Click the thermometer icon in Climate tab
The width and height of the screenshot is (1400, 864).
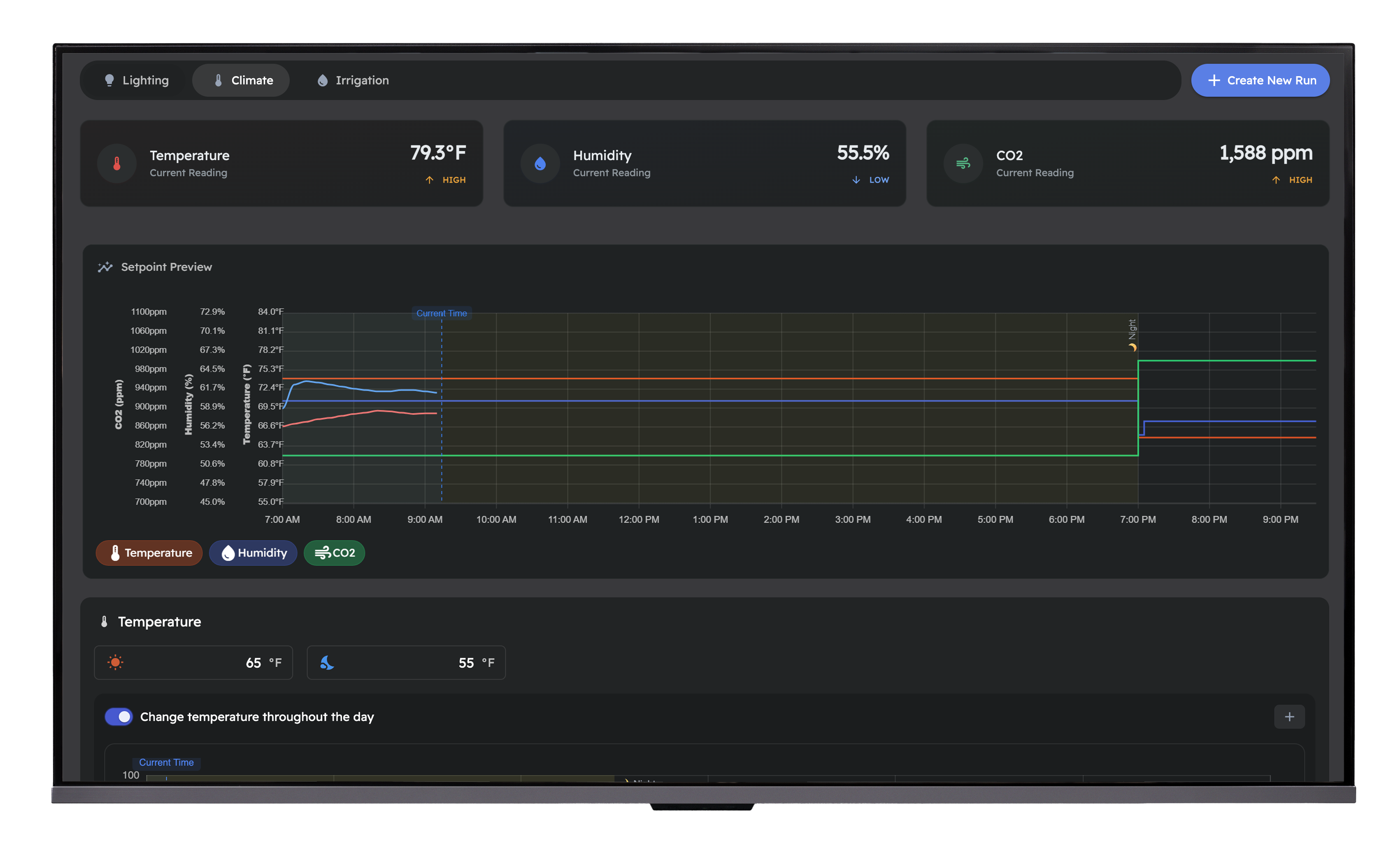[218, 81]
